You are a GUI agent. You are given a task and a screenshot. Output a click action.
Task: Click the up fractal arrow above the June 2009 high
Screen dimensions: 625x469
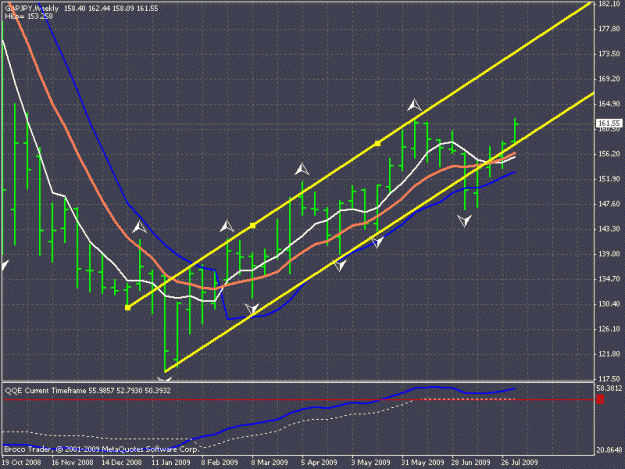(415, 105)
